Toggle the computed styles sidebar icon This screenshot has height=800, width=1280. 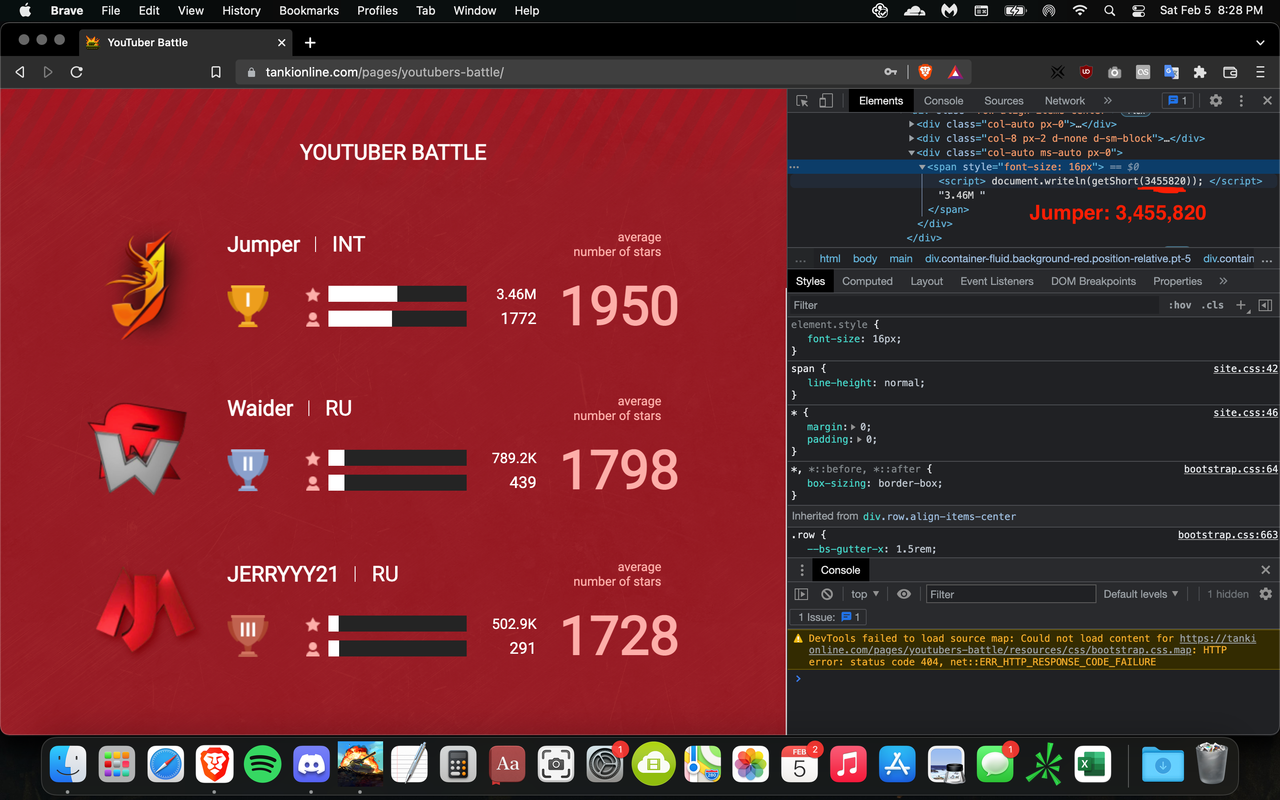pos(1265,305)
